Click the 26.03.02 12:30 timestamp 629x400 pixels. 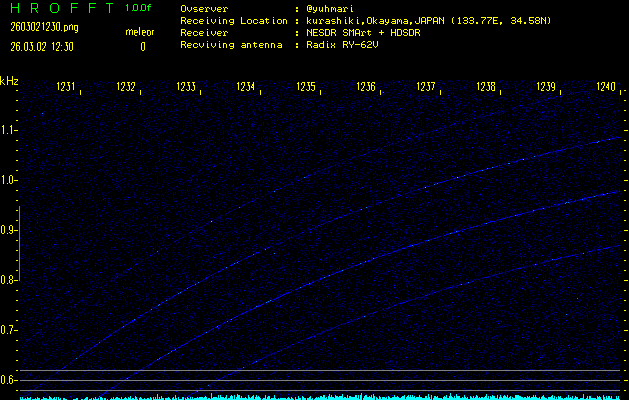coord(40,46)
